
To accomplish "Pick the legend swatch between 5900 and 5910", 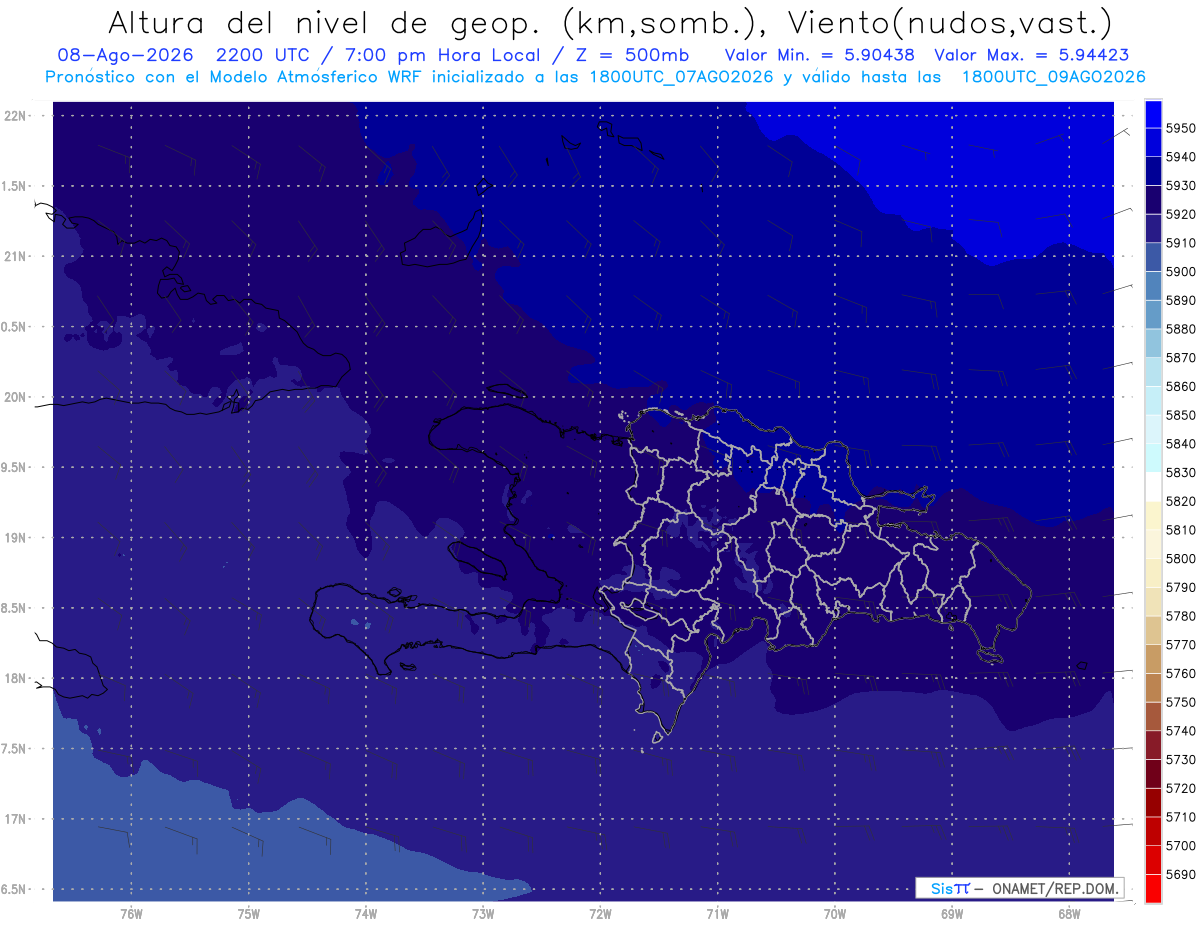I will pos(1152,257).
